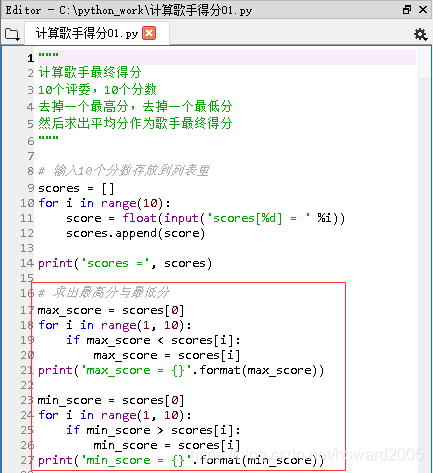Undock the Editor pane
The image size is (433, 473).
(x=407, y=9)
